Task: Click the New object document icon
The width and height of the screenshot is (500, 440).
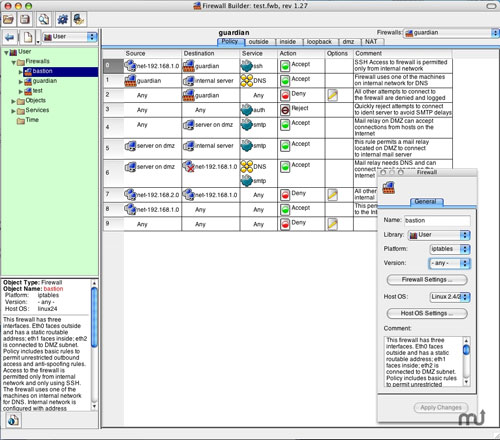Action: [28, 37]
